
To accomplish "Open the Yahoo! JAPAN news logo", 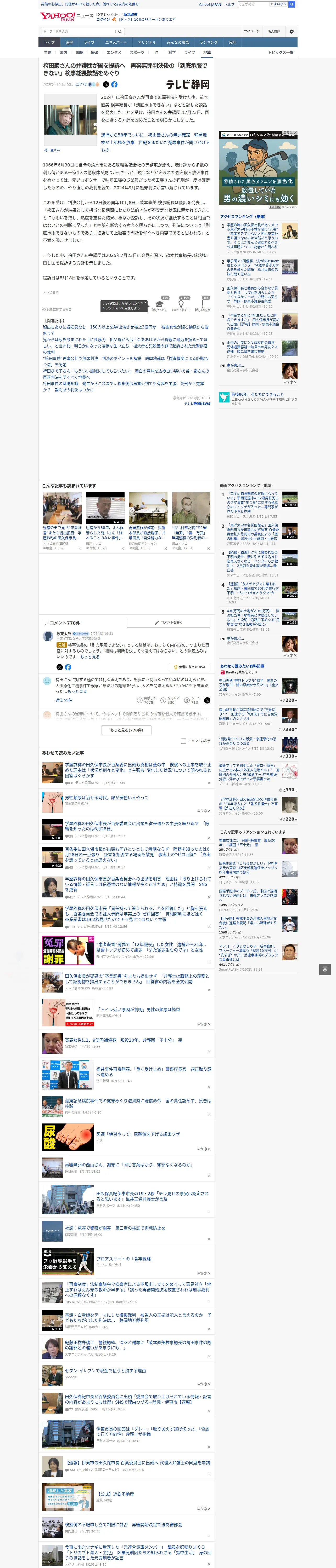I will (66, 16).
